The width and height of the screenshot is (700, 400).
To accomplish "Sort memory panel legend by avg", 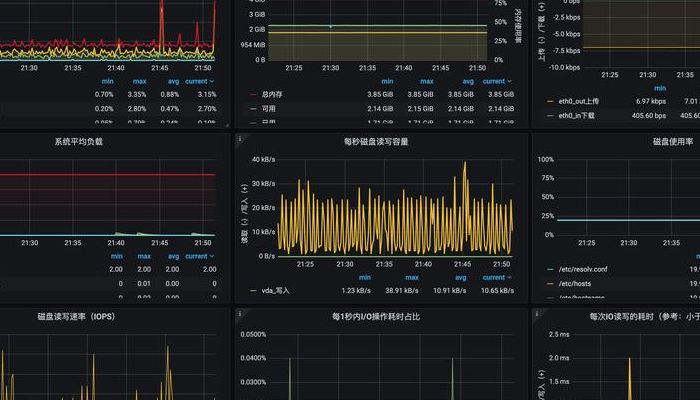I will point(468,81).
